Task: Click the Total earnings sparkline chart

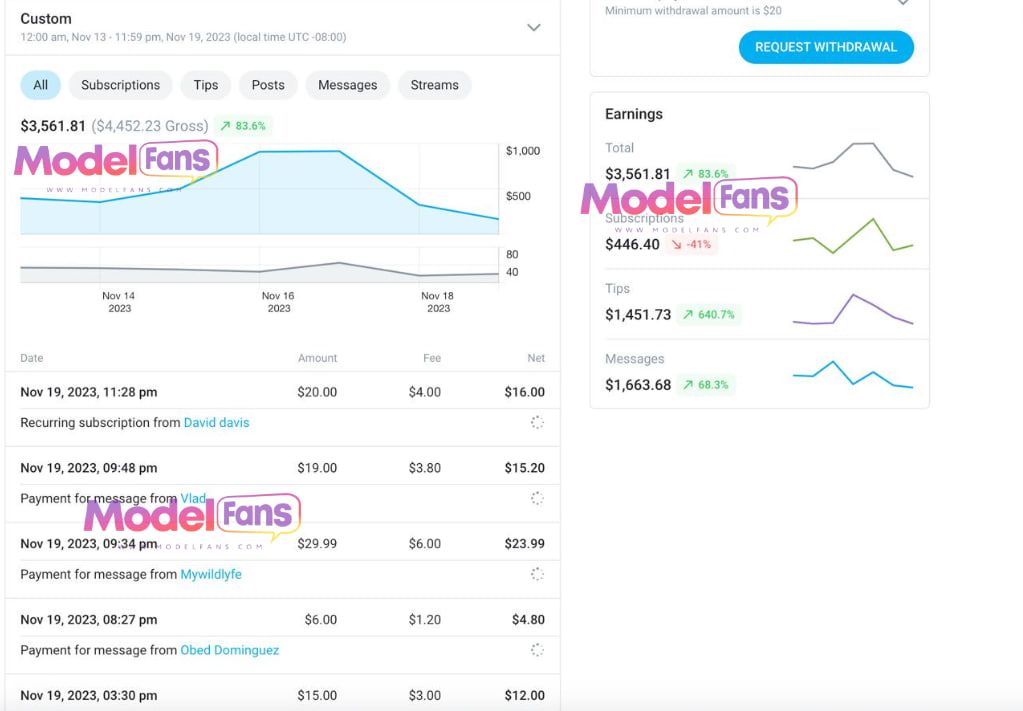Action: coord(853,160)
